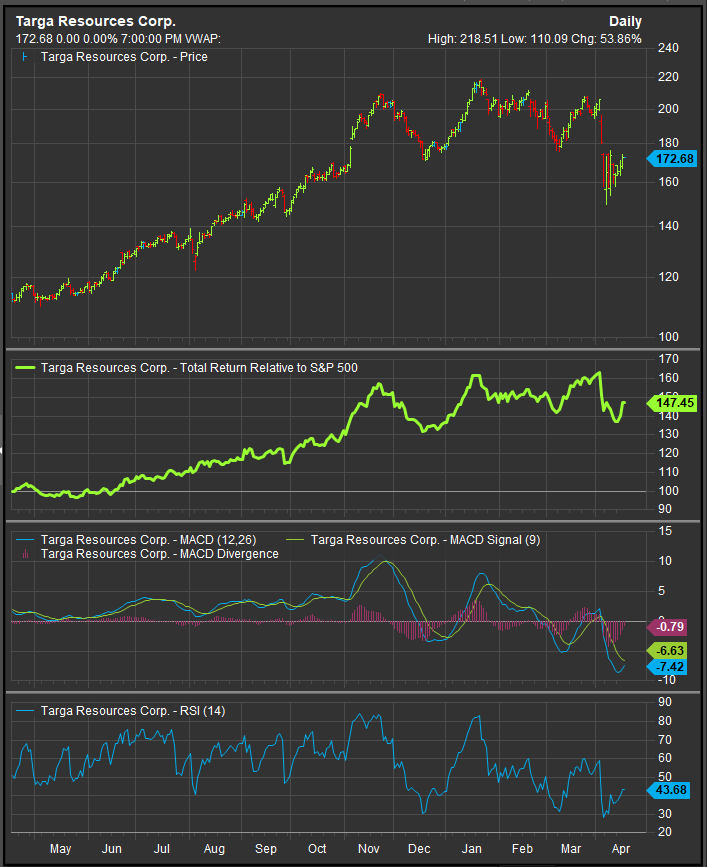Click the green Total Return legend line swatch
Viewport: 707px width, 867px height.
coord(25,368)
